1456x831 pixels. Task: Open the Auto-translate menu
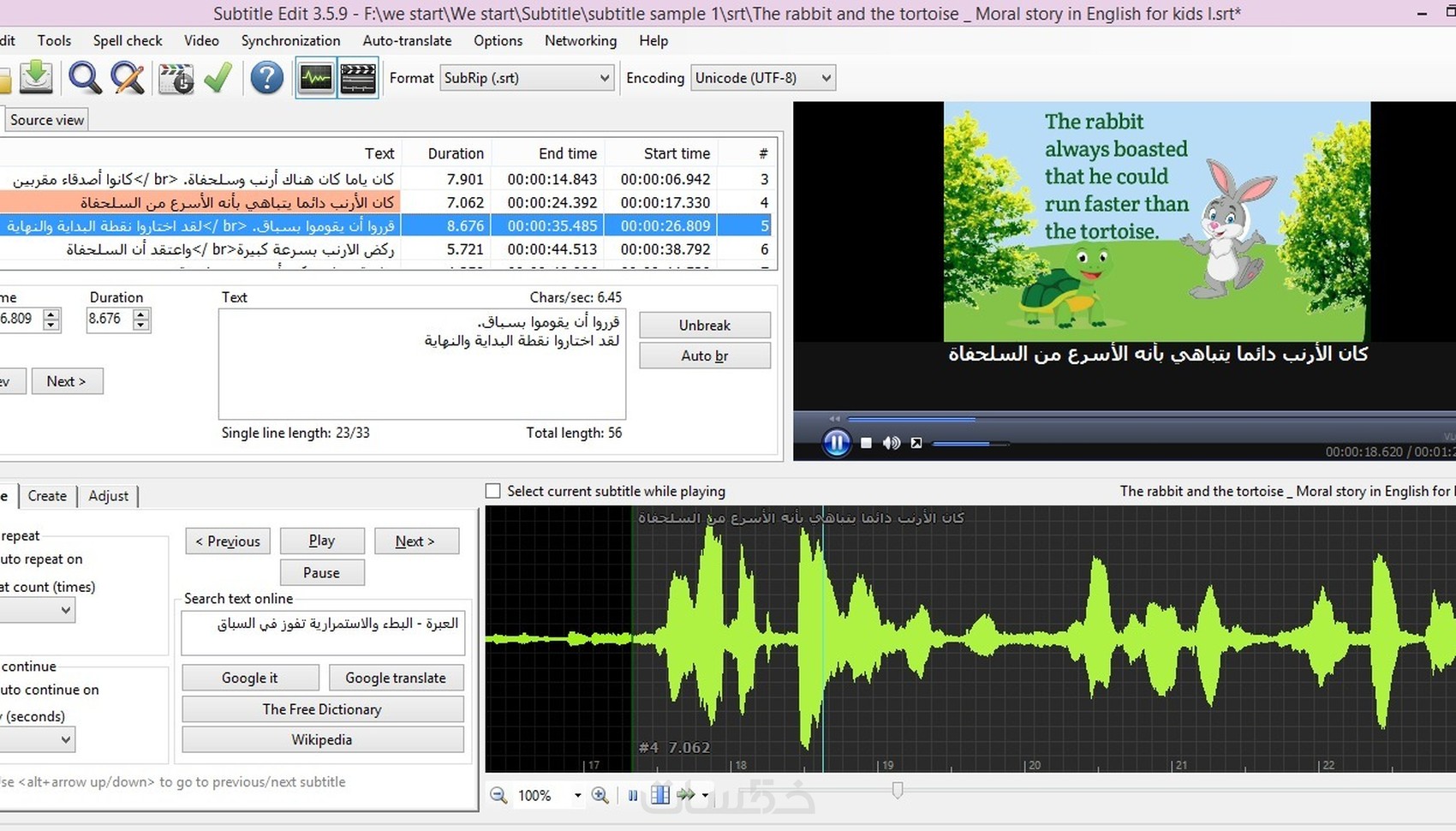407,40
